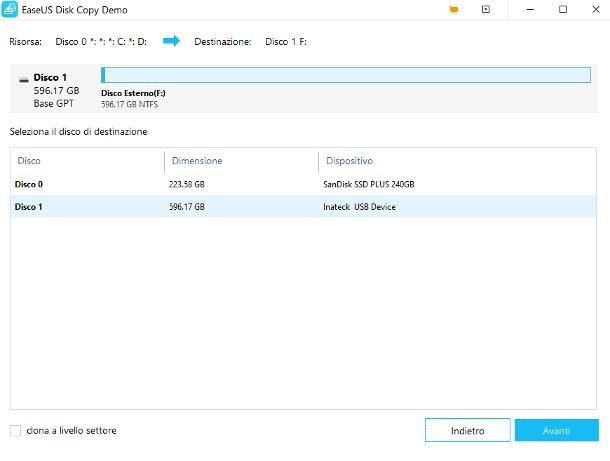Open the shopping cart purchase icon

point(454,10)
